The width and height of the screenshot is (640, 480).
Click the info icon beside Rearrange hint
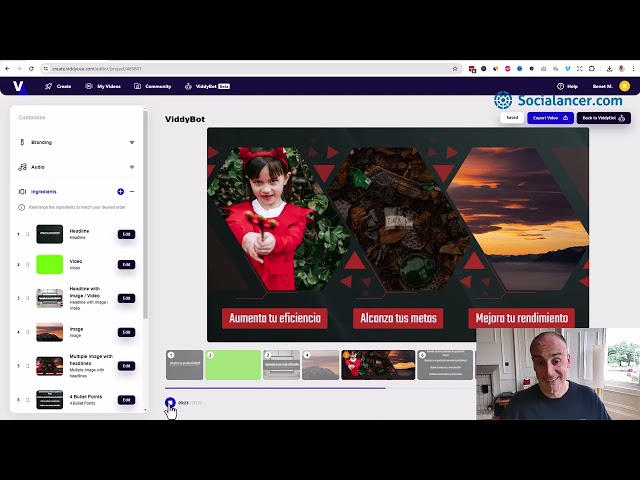(22, 207)
